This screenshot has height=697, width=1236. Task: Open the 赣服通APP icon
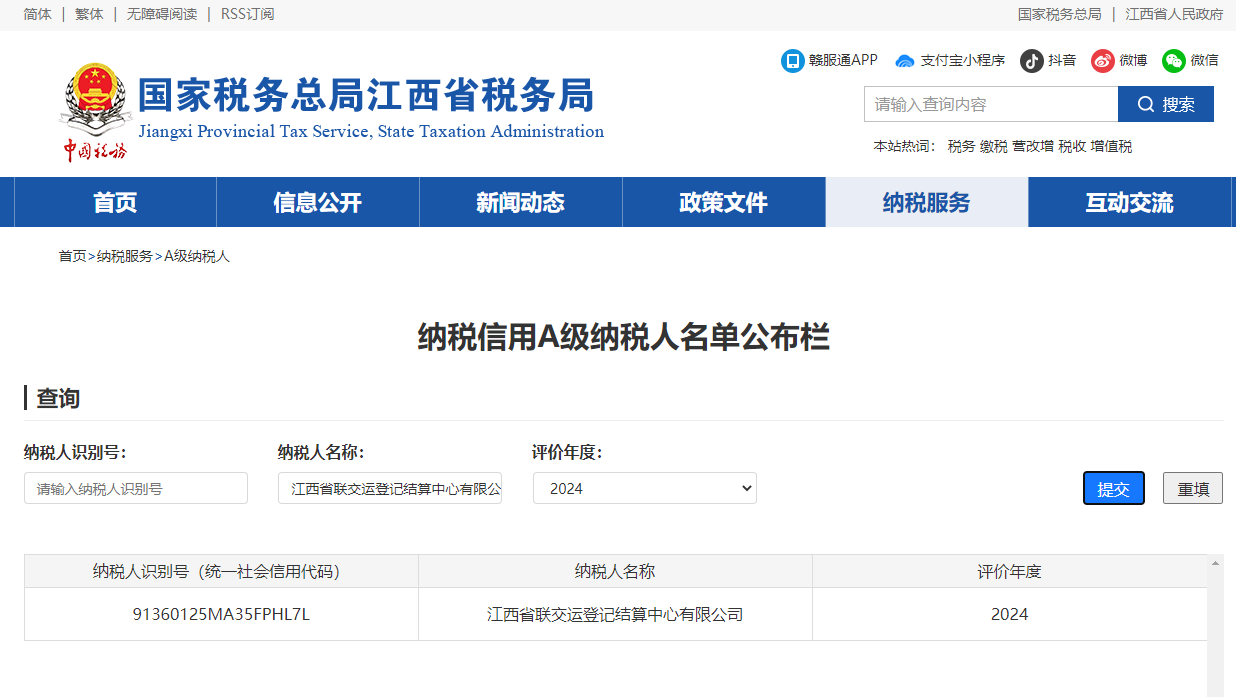pyautogui.click(x=792, y=61)
